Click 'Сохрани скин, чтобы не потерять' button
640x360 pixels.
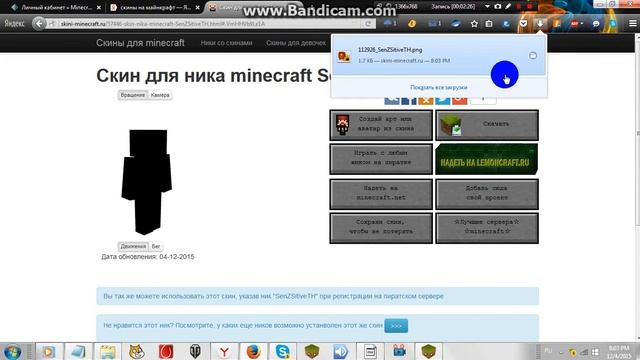pyautogui.click(x=381, y=228)
